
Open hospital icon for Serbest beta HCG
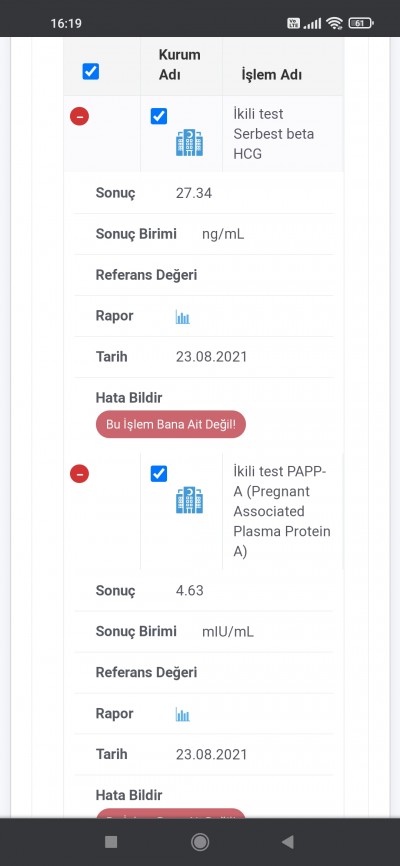click(190, 142)
